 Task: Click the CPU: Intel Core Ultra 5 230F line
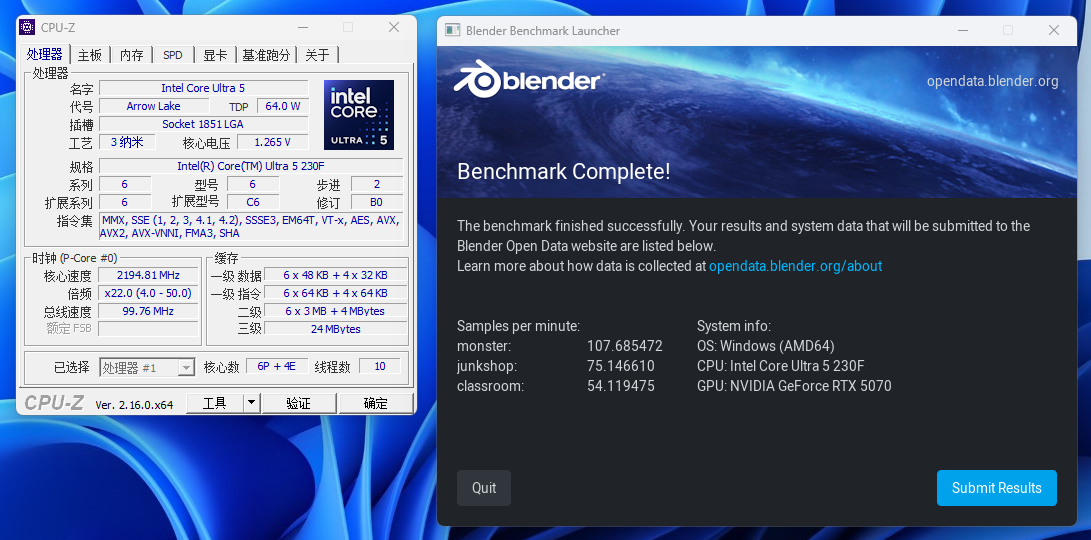pos(781,366)
